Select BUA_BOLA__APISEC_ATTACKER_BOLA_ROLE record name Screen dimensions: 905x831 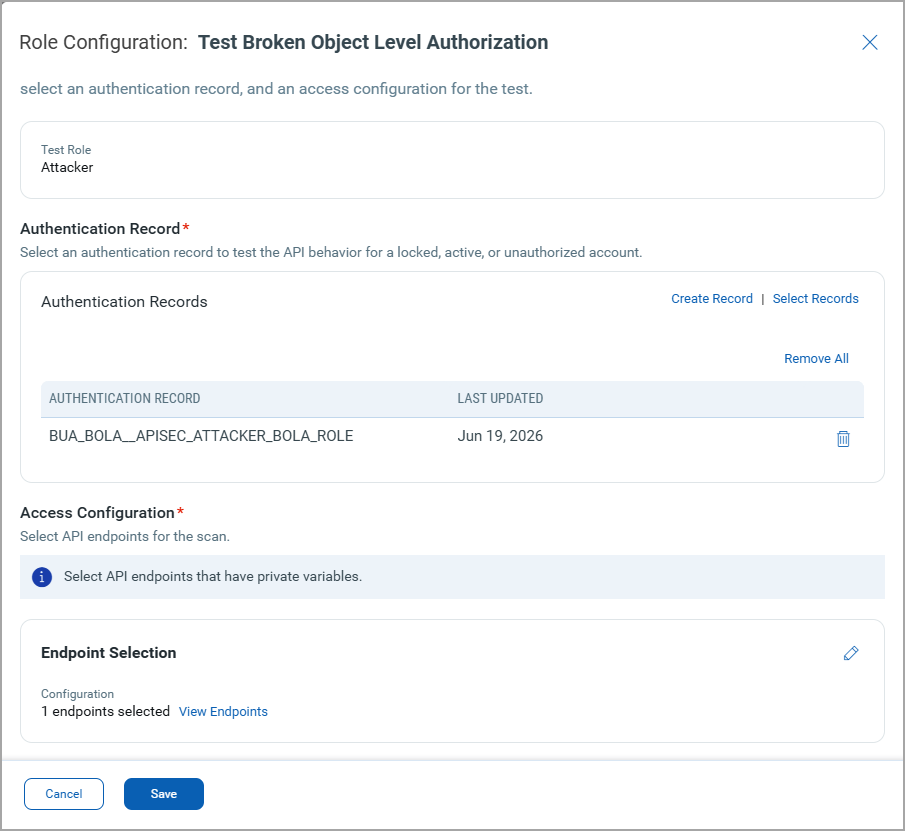click(201, 436)
